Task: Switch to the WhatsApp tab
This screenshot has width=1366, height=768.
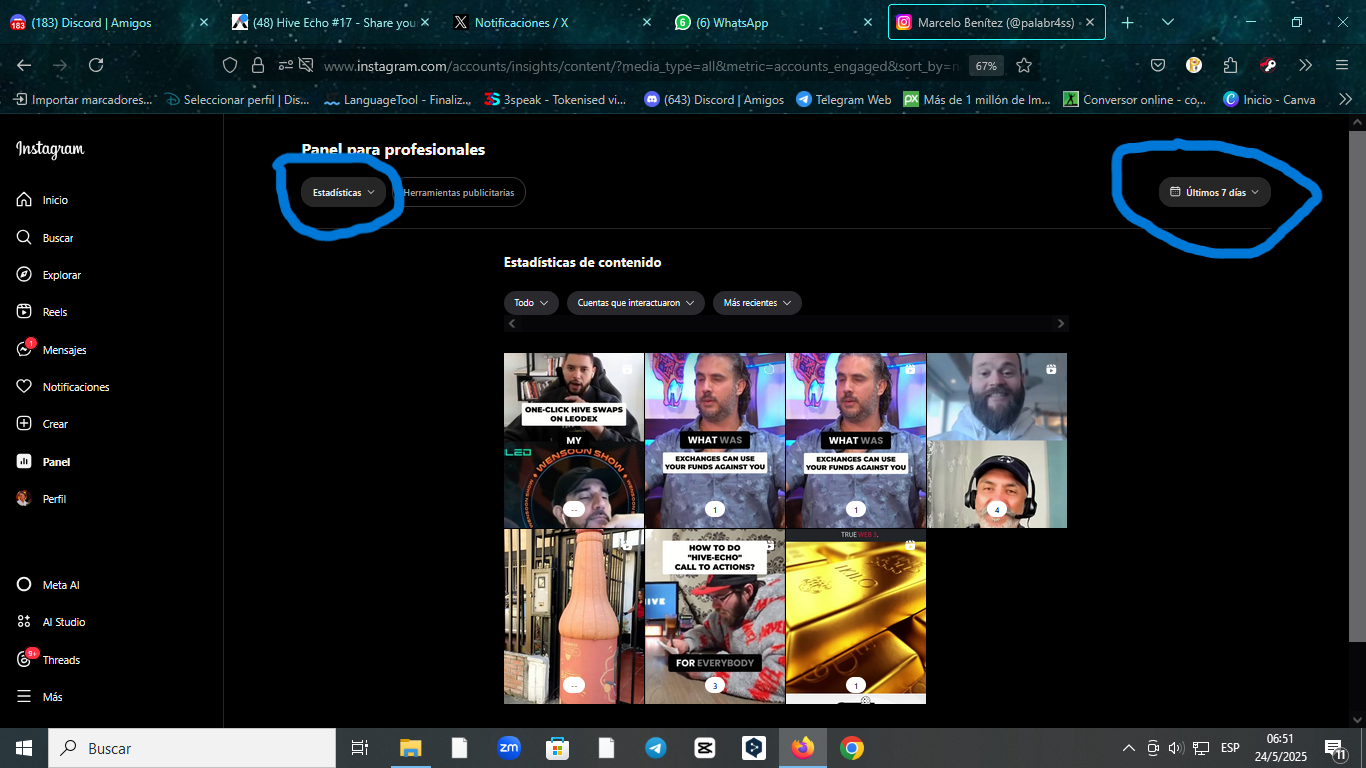Action: pos(771,22)
